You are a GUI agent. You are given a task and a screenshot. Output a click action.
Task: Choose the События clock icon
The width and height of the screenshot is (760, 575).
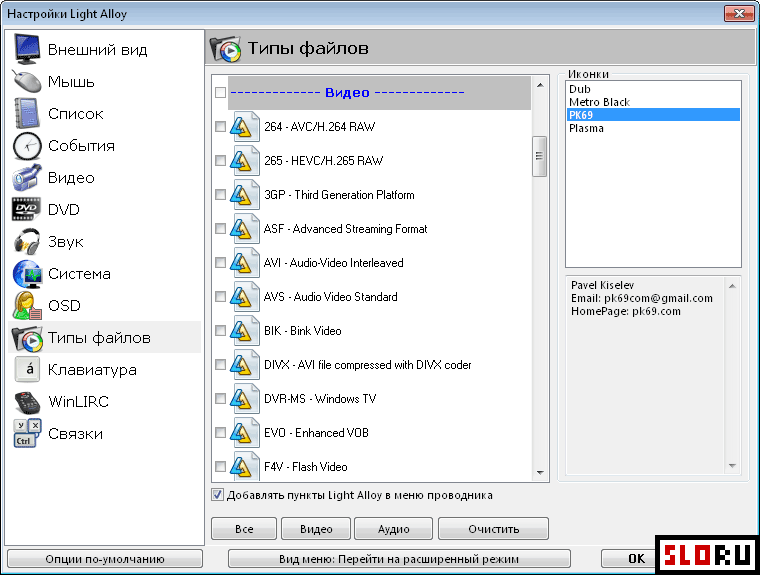tap(27, 145)
